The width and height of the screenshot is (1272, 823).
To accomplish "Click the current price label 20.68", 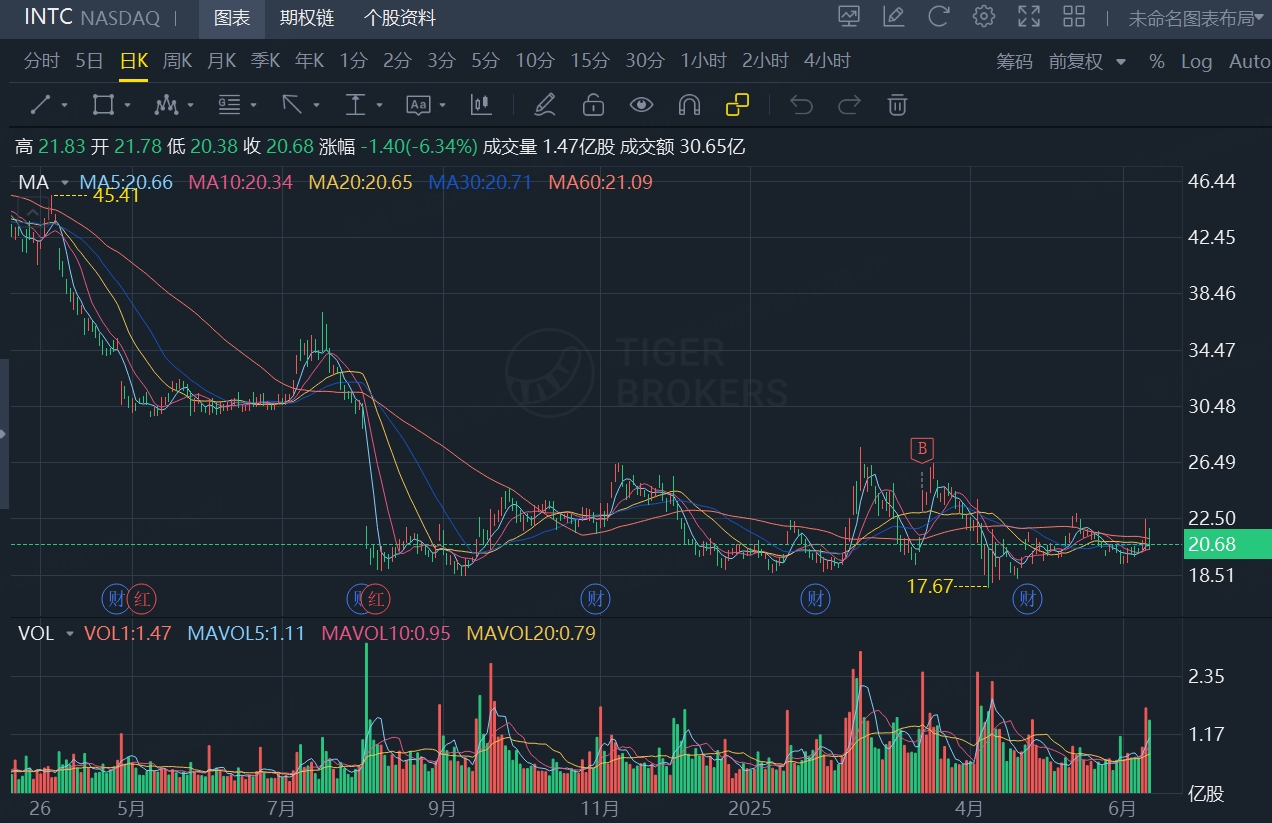I will tap(1227, 545).
